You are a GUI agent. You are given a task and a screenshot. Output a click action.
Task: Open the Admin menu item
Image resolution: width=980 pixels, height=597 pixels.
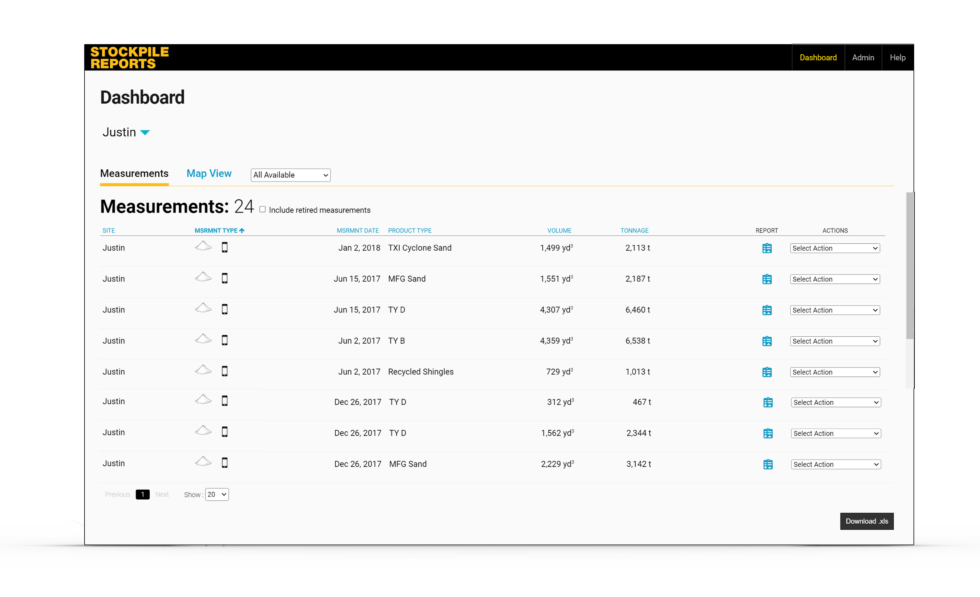pos(862,58)
